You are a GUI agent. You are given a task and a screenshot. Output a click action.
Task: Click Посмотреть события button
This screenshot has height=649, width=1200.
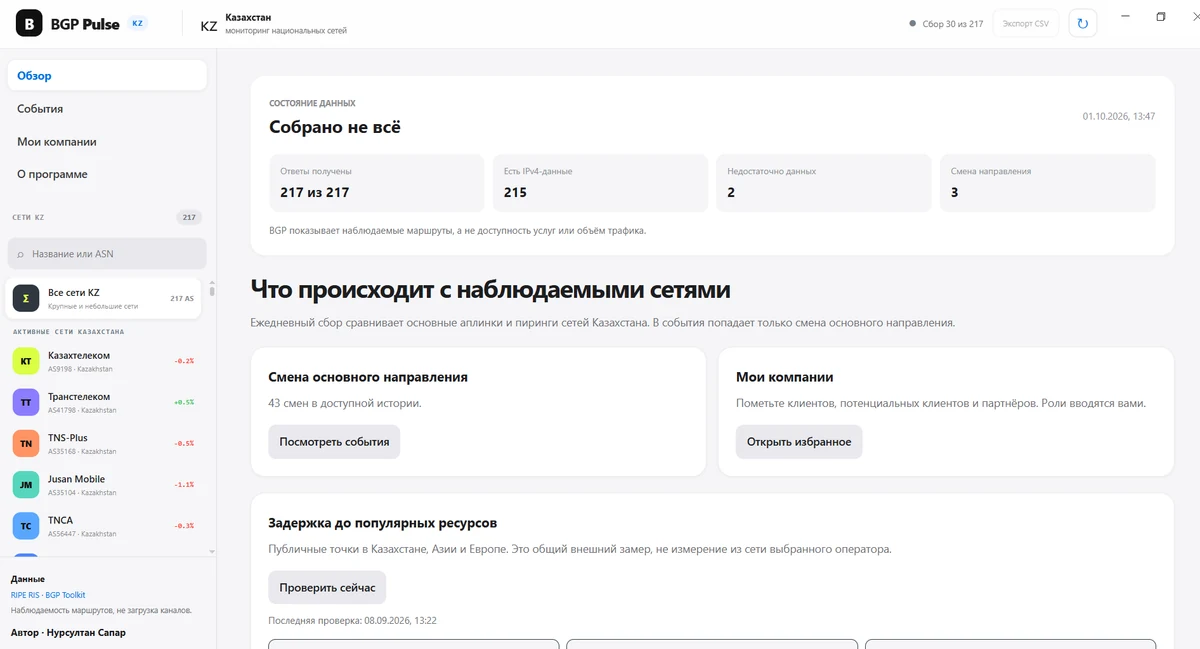tap(334, 442)
